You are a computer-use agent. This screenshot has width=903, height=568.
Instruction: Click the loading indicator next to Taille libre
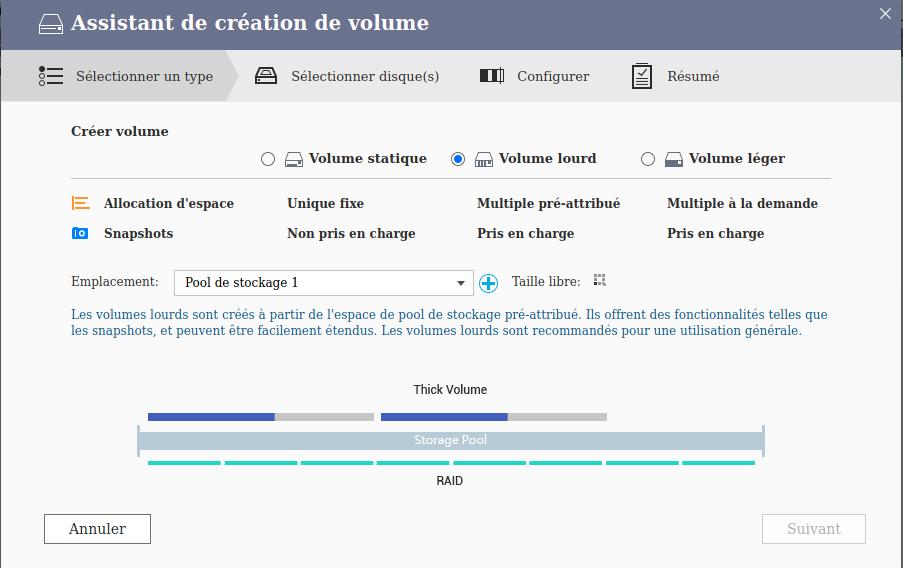coord(600,281)
